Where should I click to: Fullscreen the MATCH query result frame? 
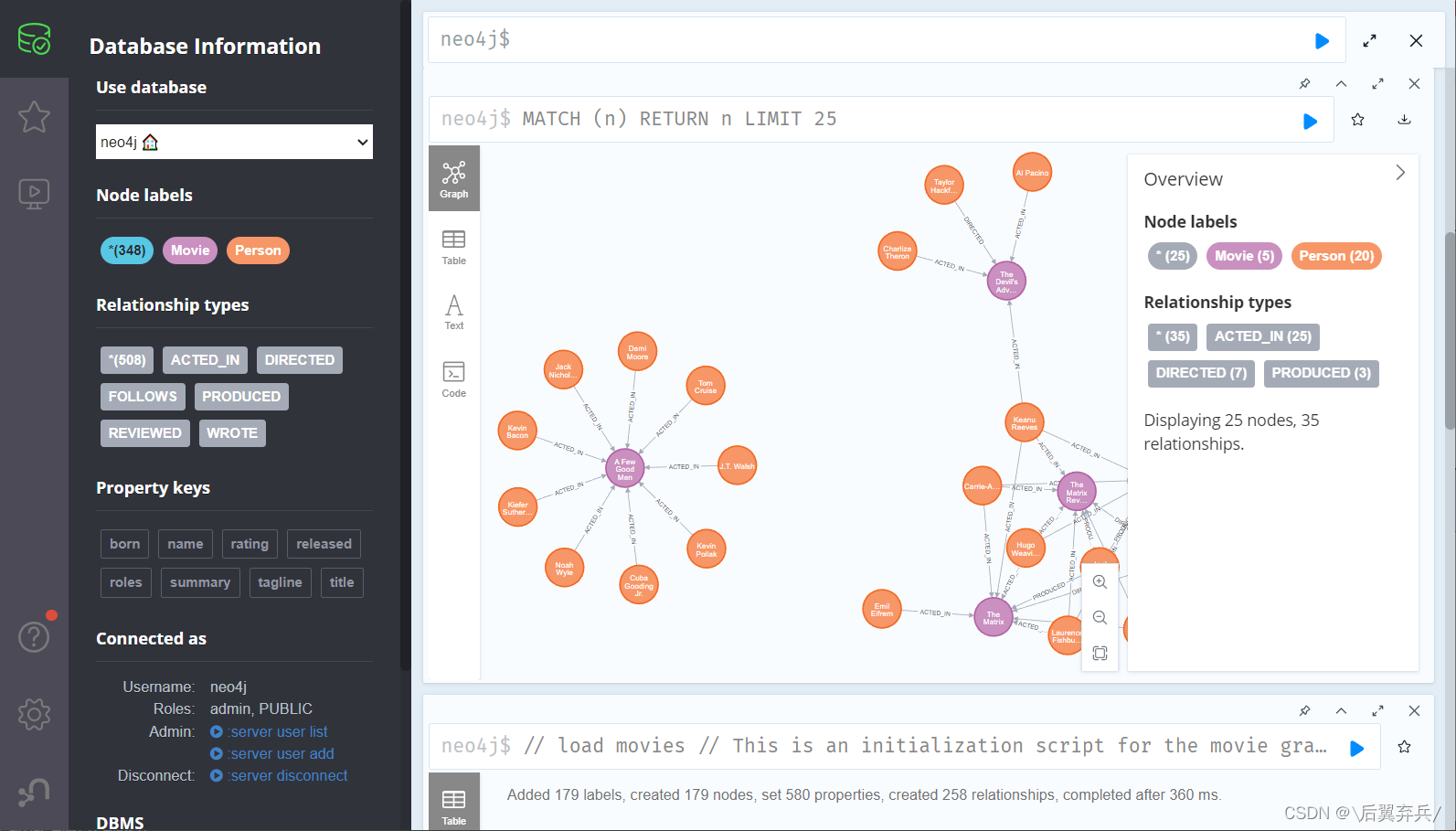[1377, 83]
